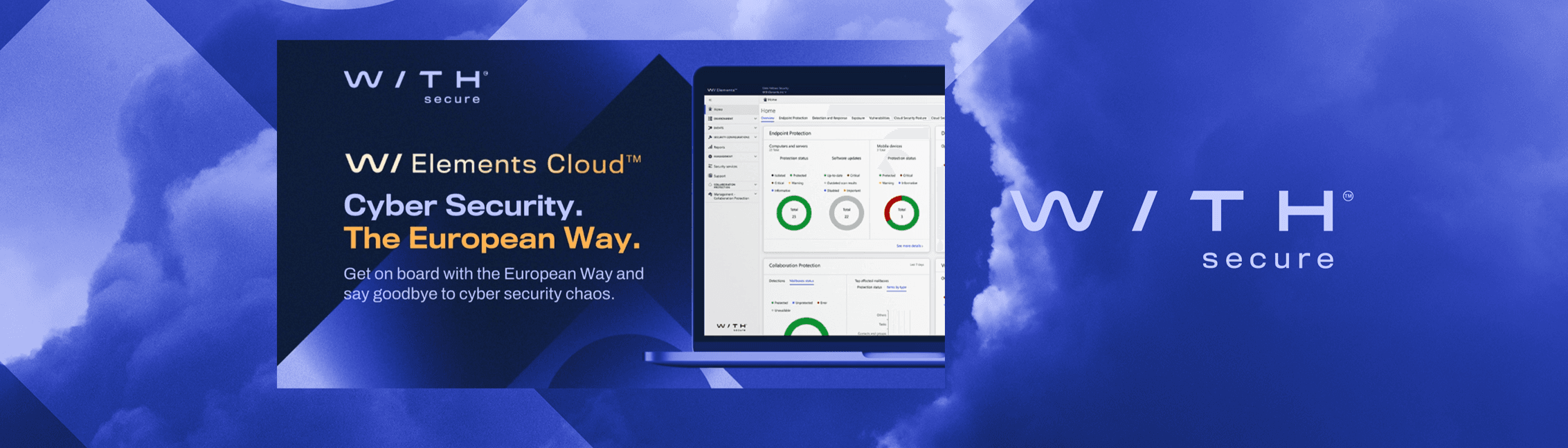Click the Total 3 red and green donut chart
The height and width of the screenshot is (448, 1568).
901,213
